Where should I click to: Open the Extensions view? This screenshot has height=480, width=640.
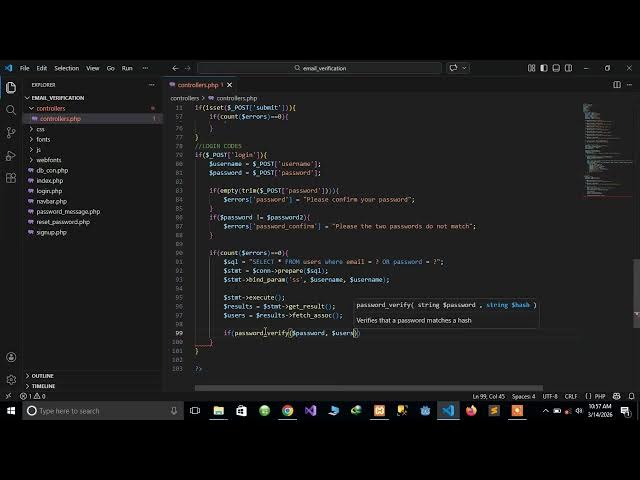(x=11, y=178)
